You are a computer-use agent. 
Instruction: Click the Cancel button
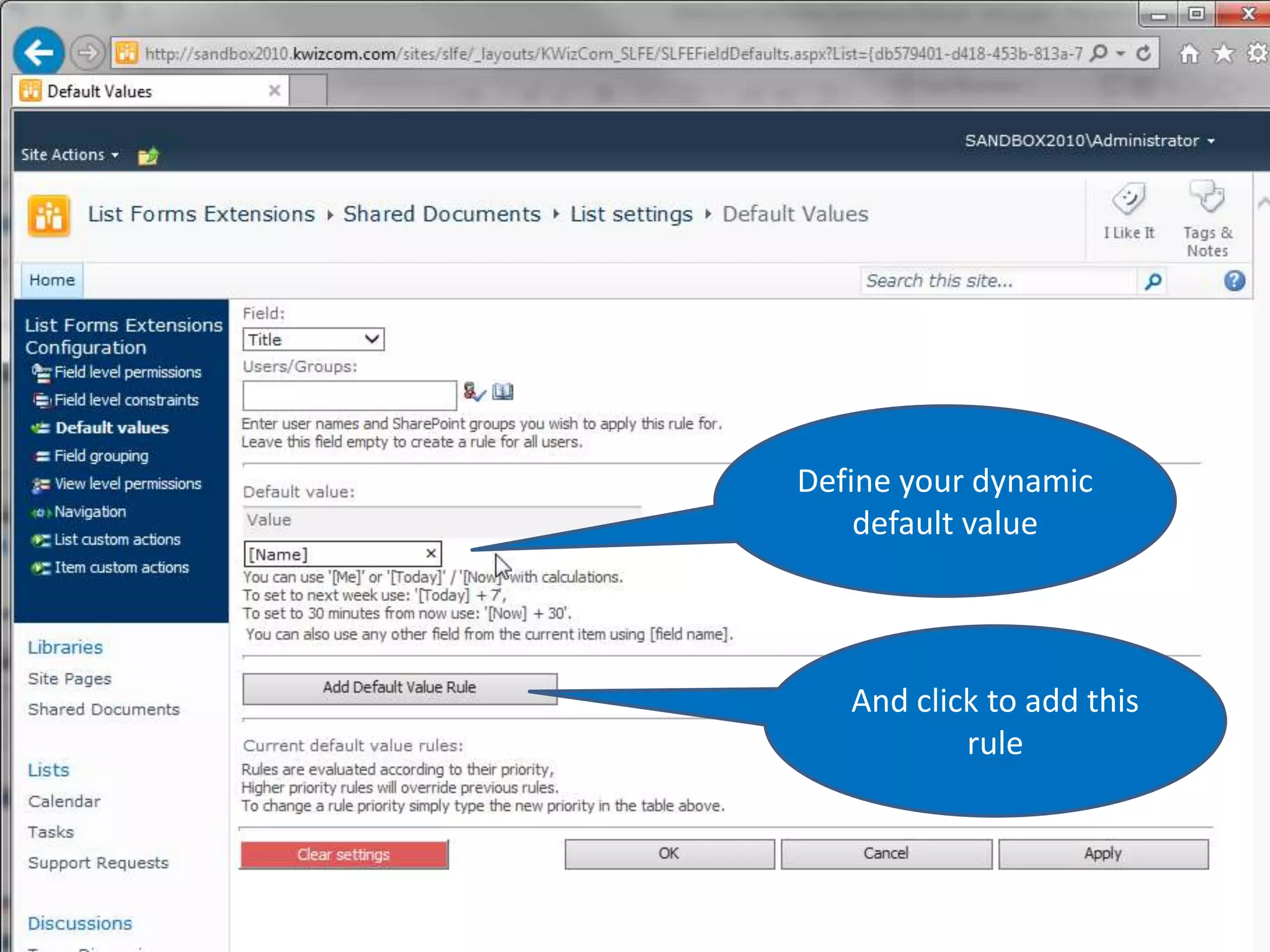(886, 854)
